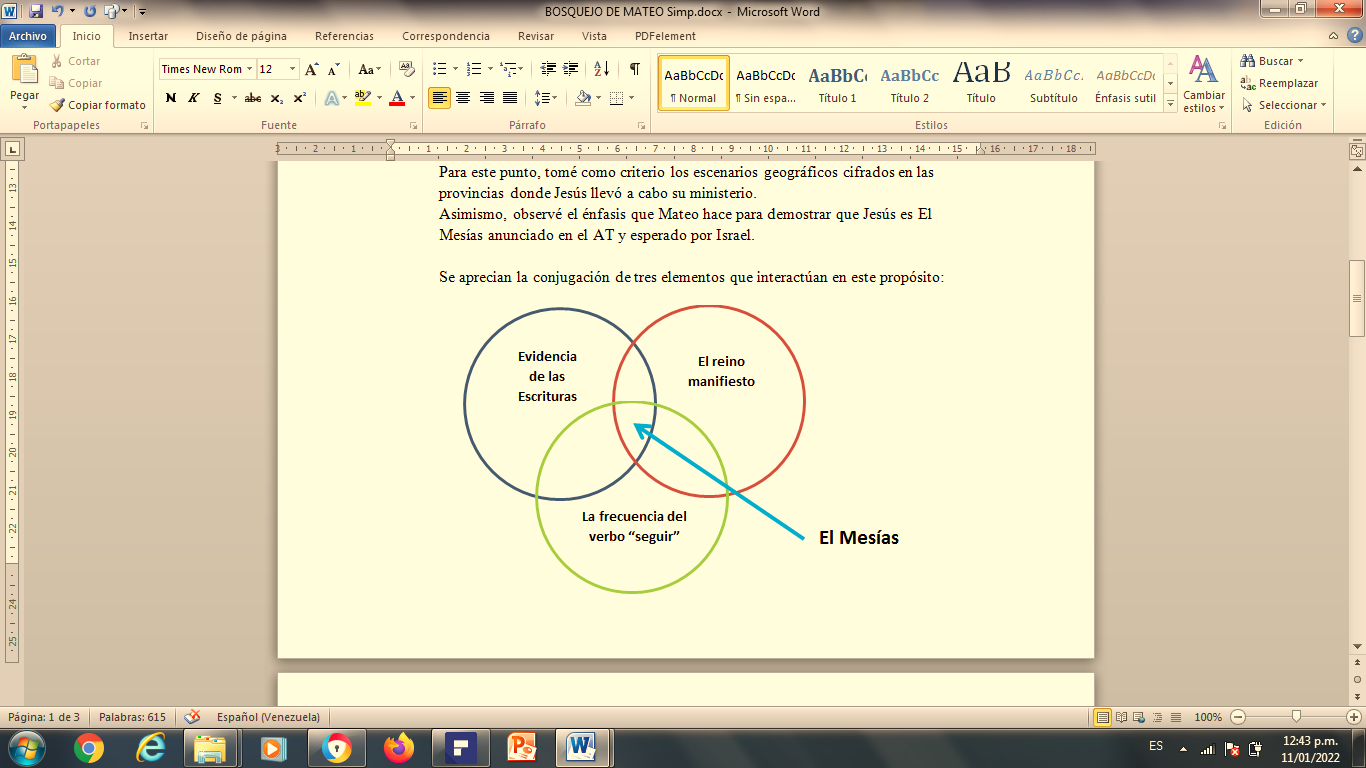Screen dimensions: 1366x768
Task: Open the font size 12 dropdown
Action: 292,69
